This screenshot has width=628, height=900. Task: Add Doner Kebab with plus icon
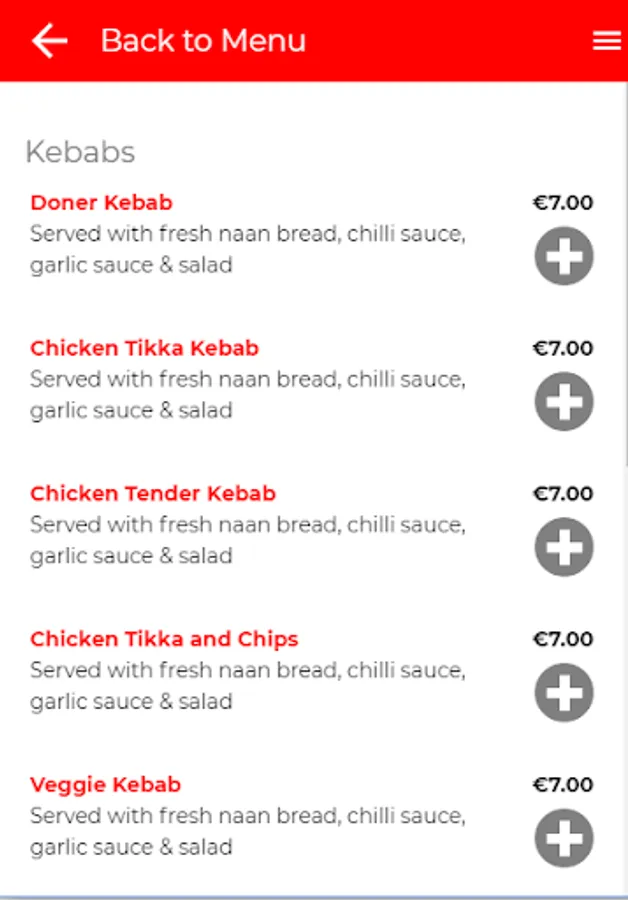click(564, 256)
